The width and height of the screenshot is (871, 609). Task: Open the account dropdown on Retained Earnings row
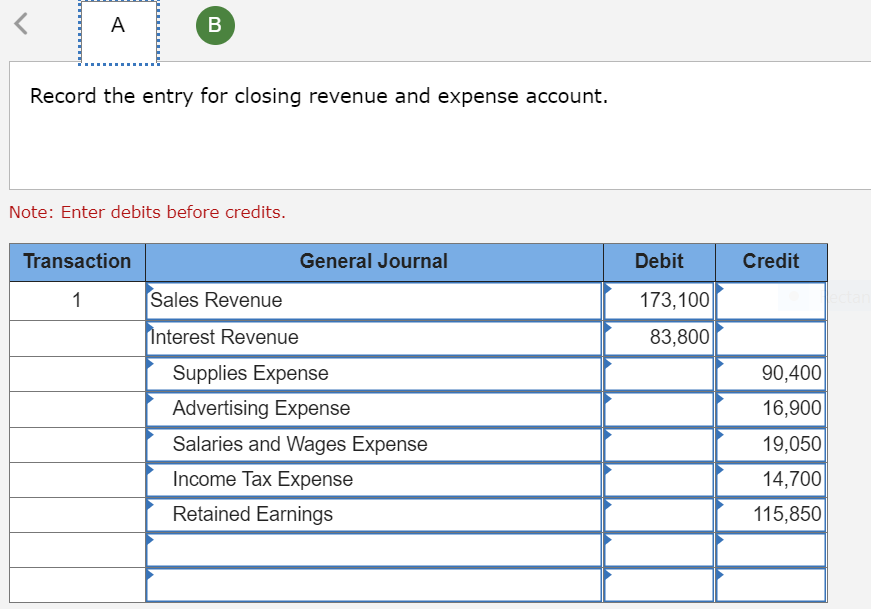click(151, 507)
